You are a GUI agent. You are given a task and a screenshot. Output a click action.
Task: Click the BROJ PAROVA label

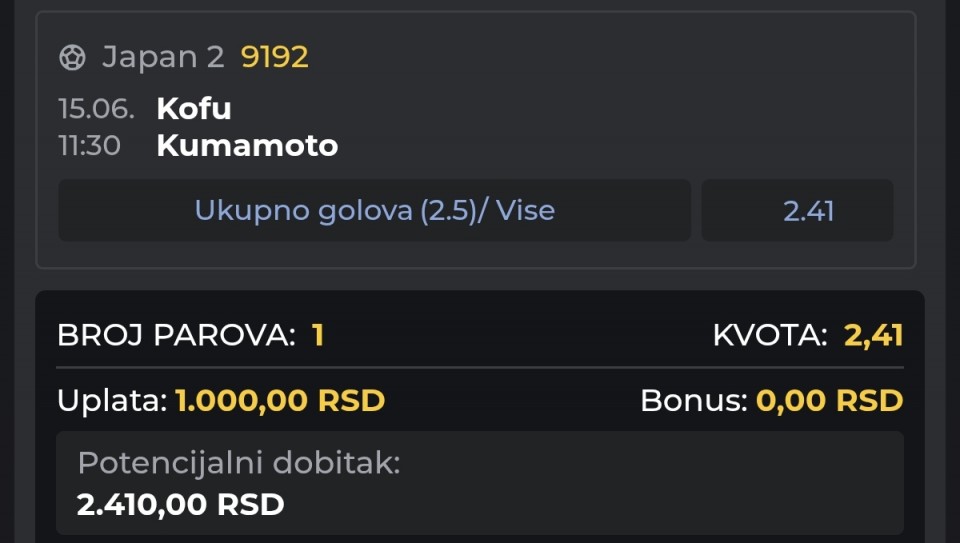176,335
